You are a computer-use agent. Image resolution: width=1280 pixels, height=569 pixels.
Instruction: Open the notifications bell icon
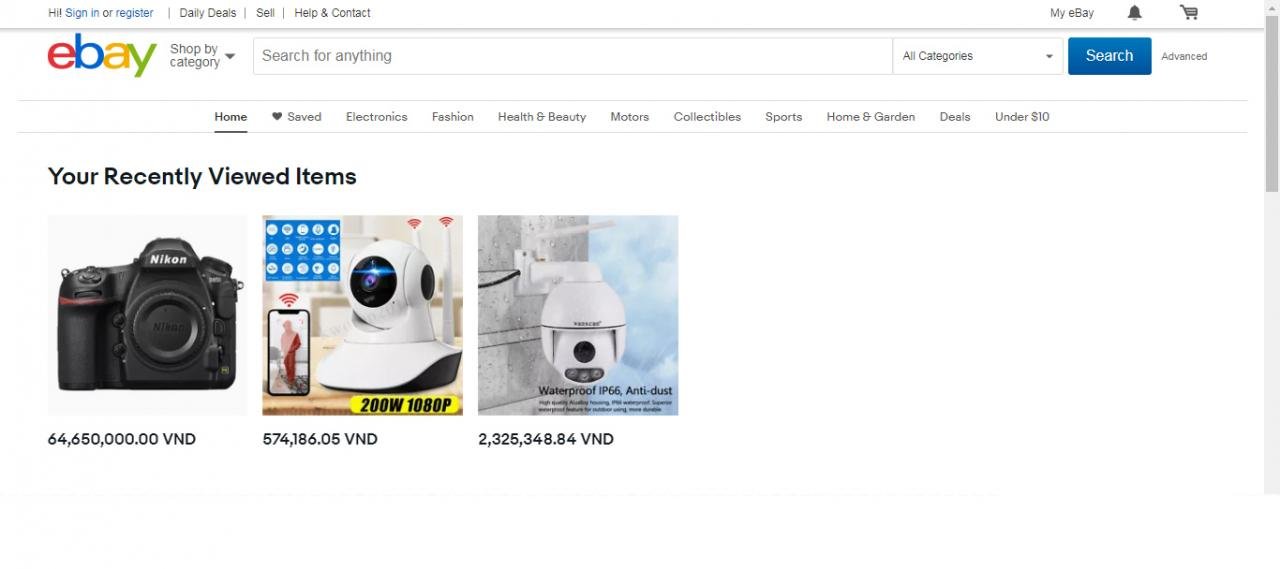point(1134,13)
